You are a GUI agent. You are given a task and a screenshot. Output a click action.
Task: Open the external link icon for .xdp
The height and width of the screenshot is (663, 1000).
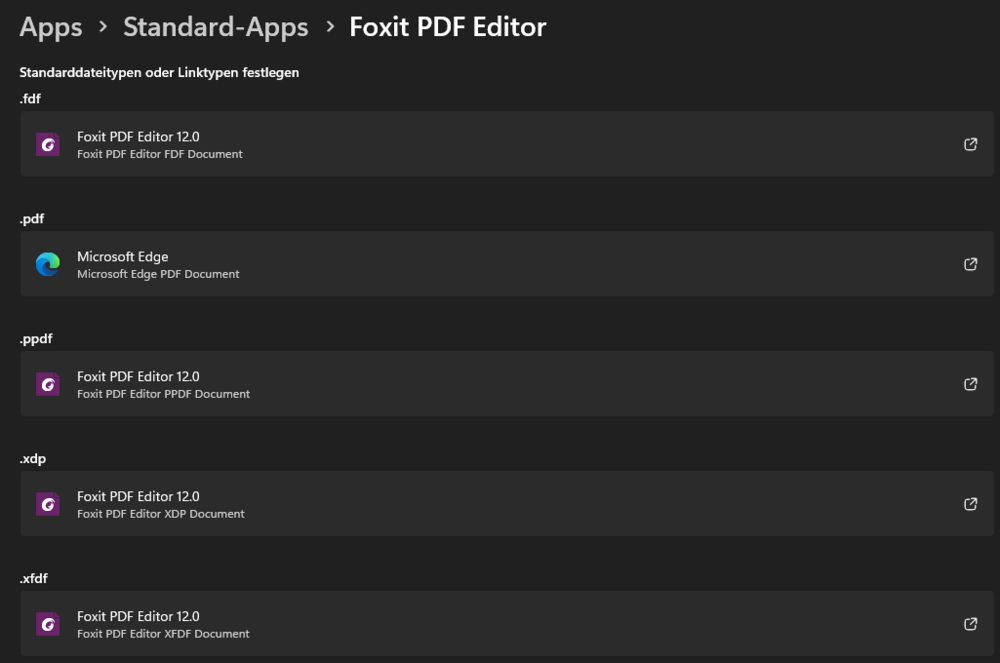pyautogui.click(x=970, y=504)
